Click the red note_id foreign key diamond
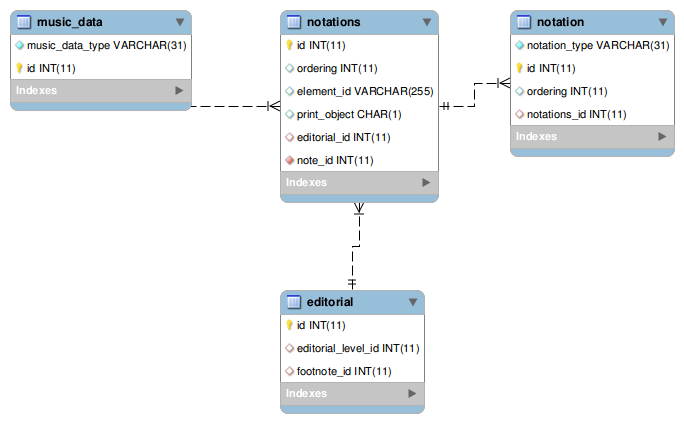The height and width of the screenshot is (423, 684). click(x=290, y=160)
